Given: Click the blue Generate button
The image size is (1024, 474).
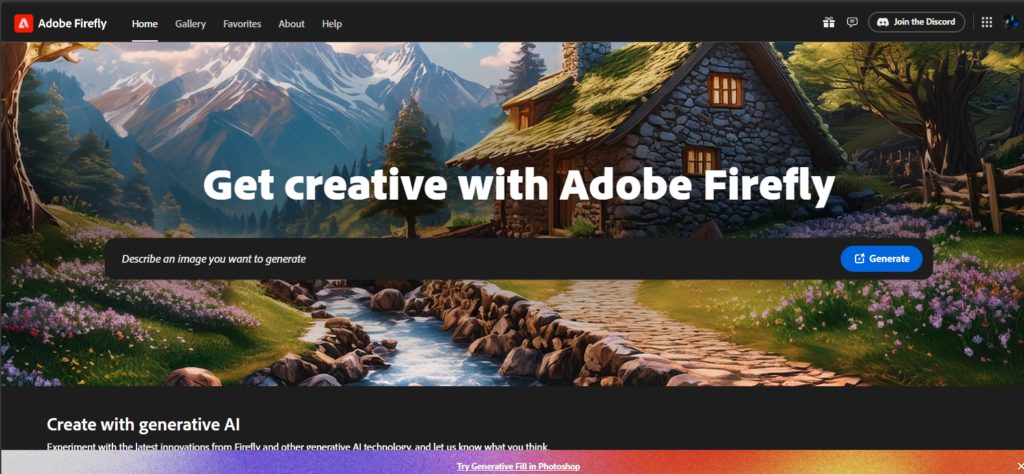Looking at the screenshot, I should [882, 259].
